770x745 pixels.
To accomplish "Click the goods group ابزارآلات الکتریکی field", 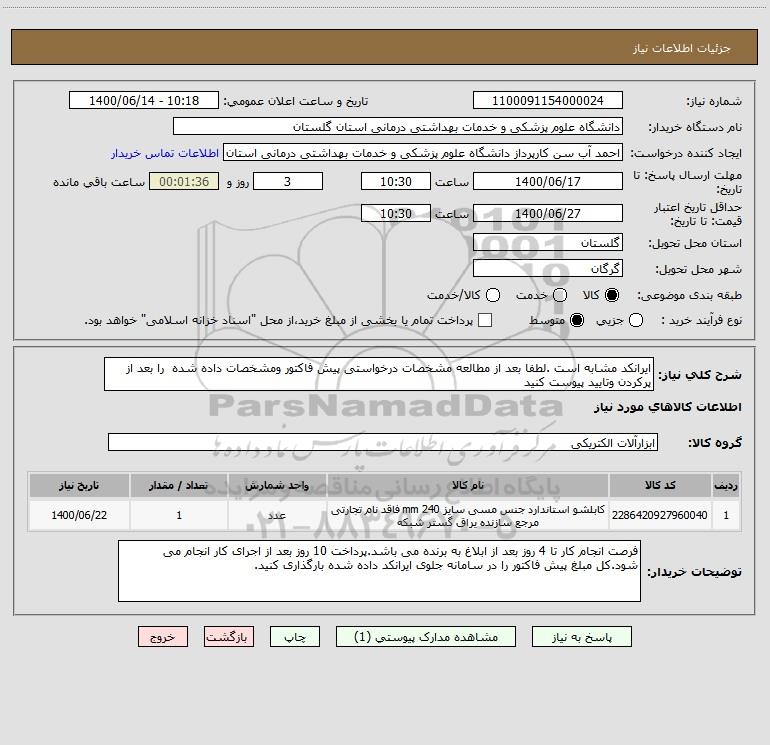I will click(383, 442).
